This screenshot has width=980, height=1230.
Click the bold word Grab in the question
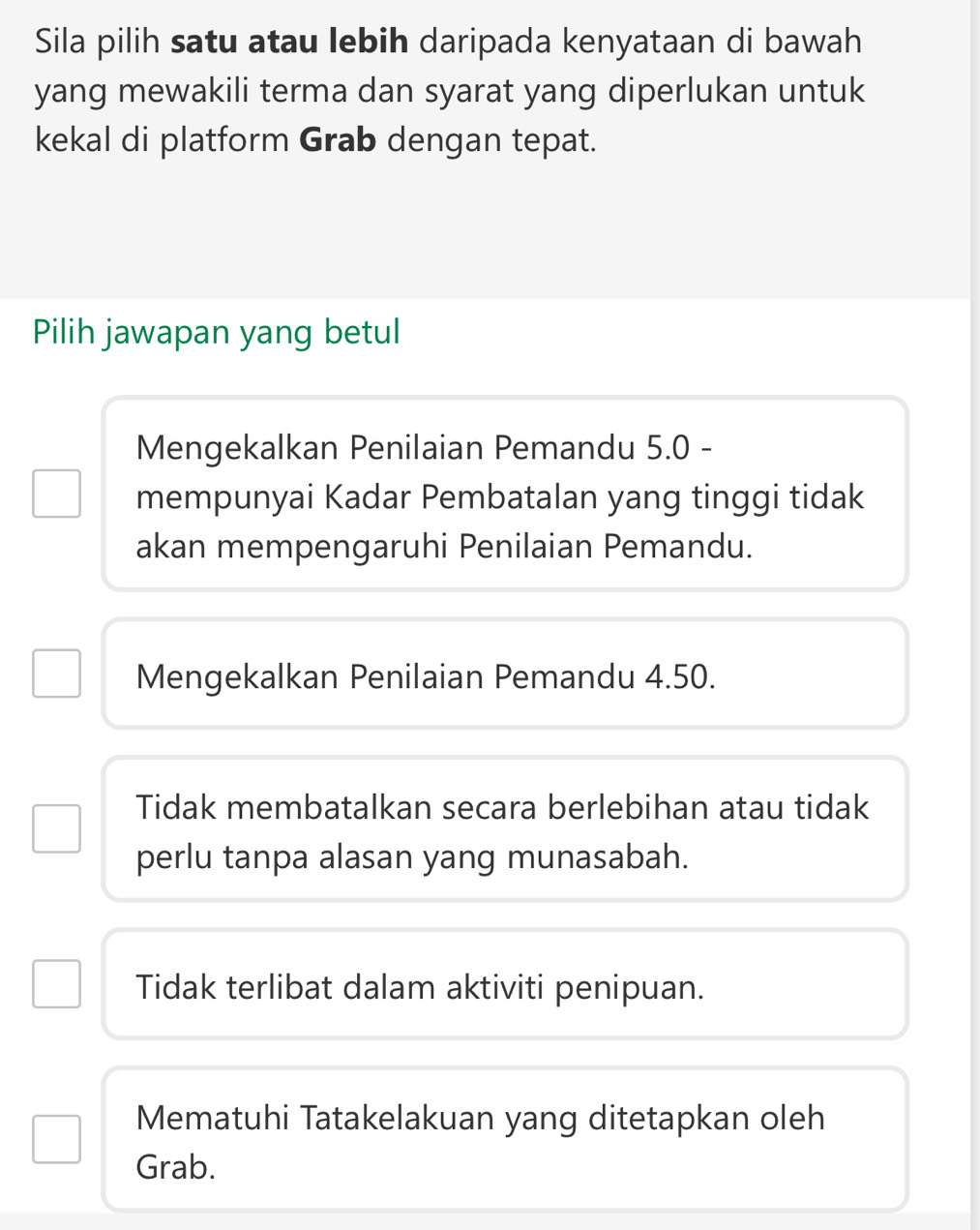tap(338, 140)
